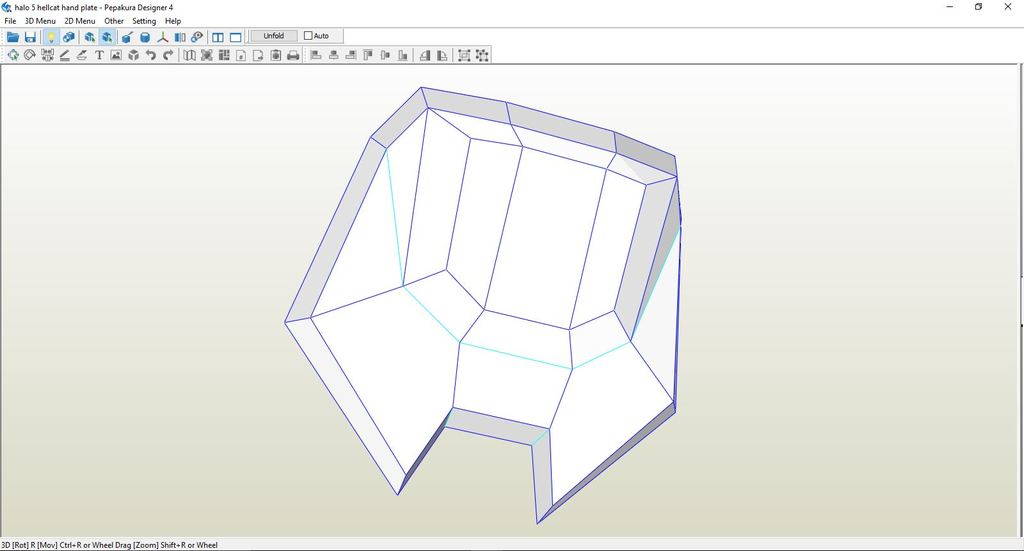Screen dimensions: 1024x551
Task: Click the first protractor-shaped angle icon
Action: [425, 55]
